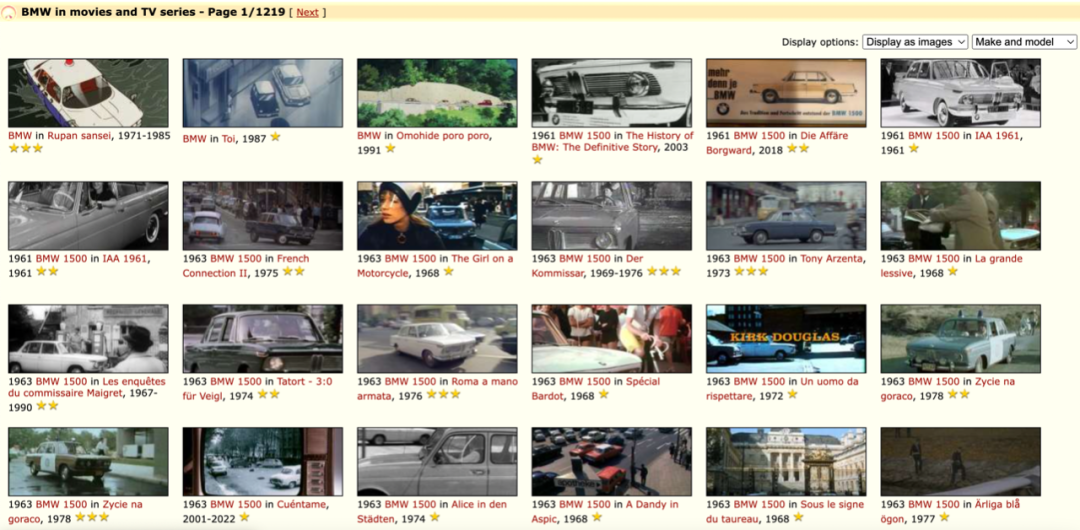The height and width of the screenshot is (530, 1080).
Task: Click the 'French Connection II' title link
Action: pyautogui.click(x=246, y=265)
